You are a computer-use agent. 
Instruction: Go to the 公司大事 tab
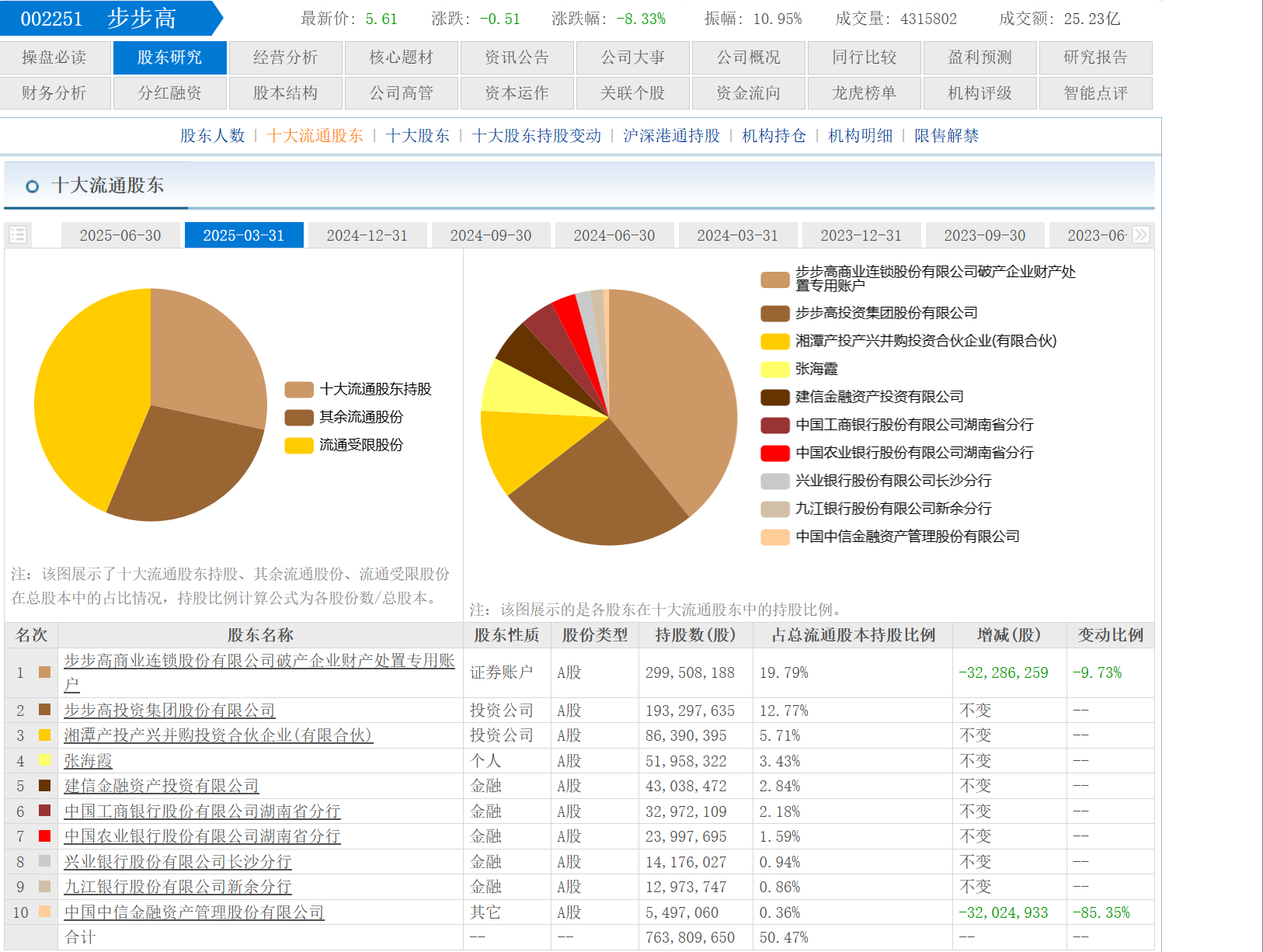(x=633, y=57)
